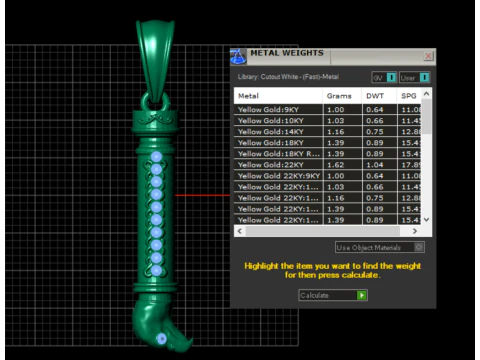Click the 1.16 grams cell for Yellow Gold:14KY
The image size is (480, 360).
click(x=342, y=132)
